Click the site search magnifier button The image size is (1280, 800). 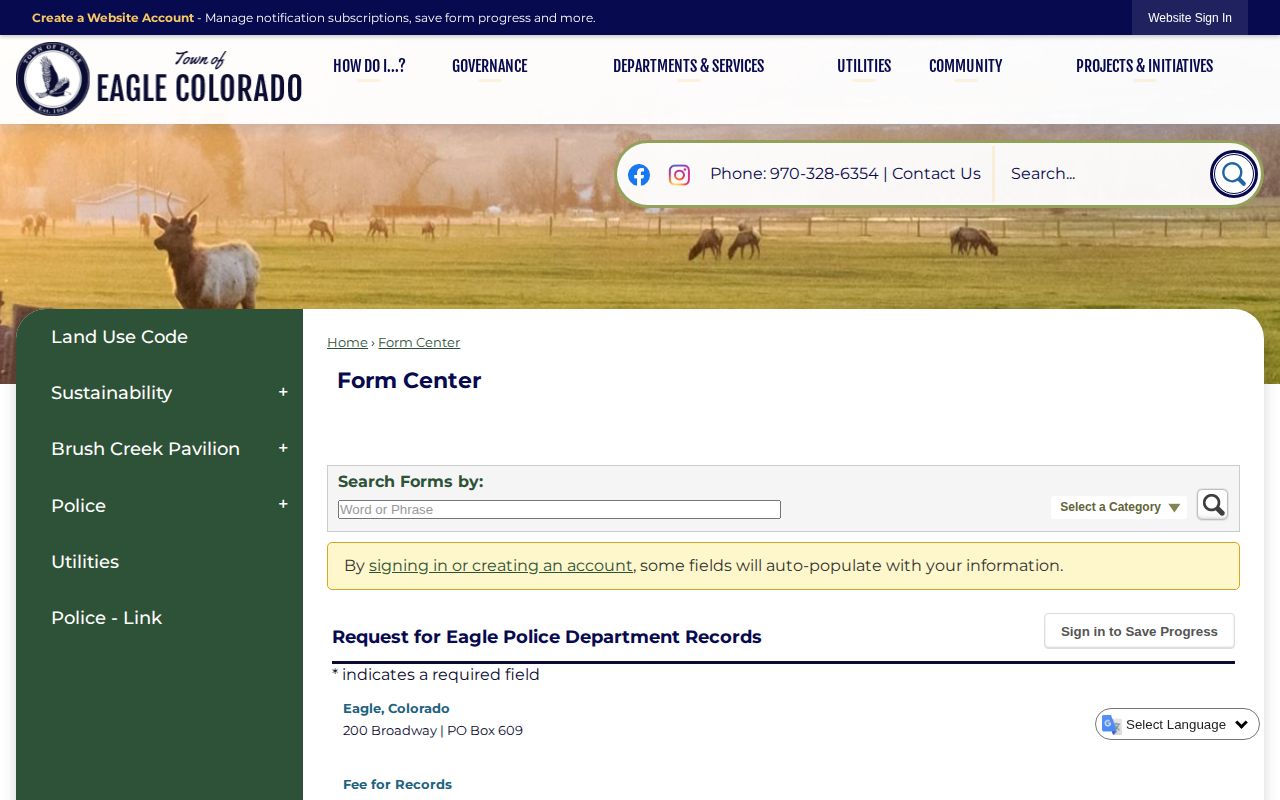1233,174
